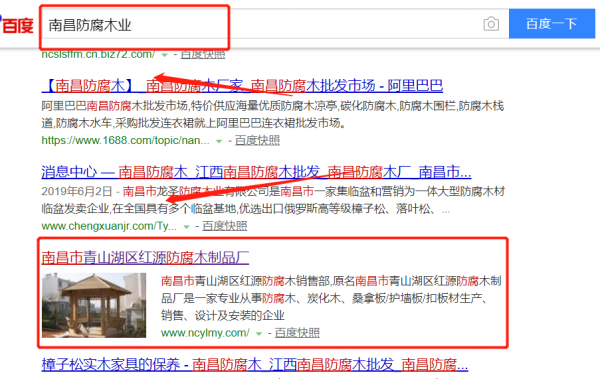Click the camera image search icon
600x379 pixels.
[491, 24]
